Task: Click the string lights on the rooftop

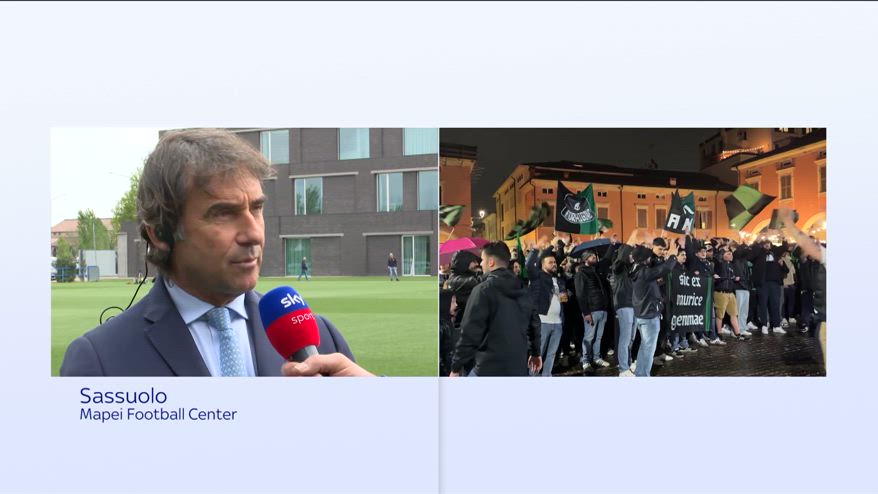Action: coord(742,151)
